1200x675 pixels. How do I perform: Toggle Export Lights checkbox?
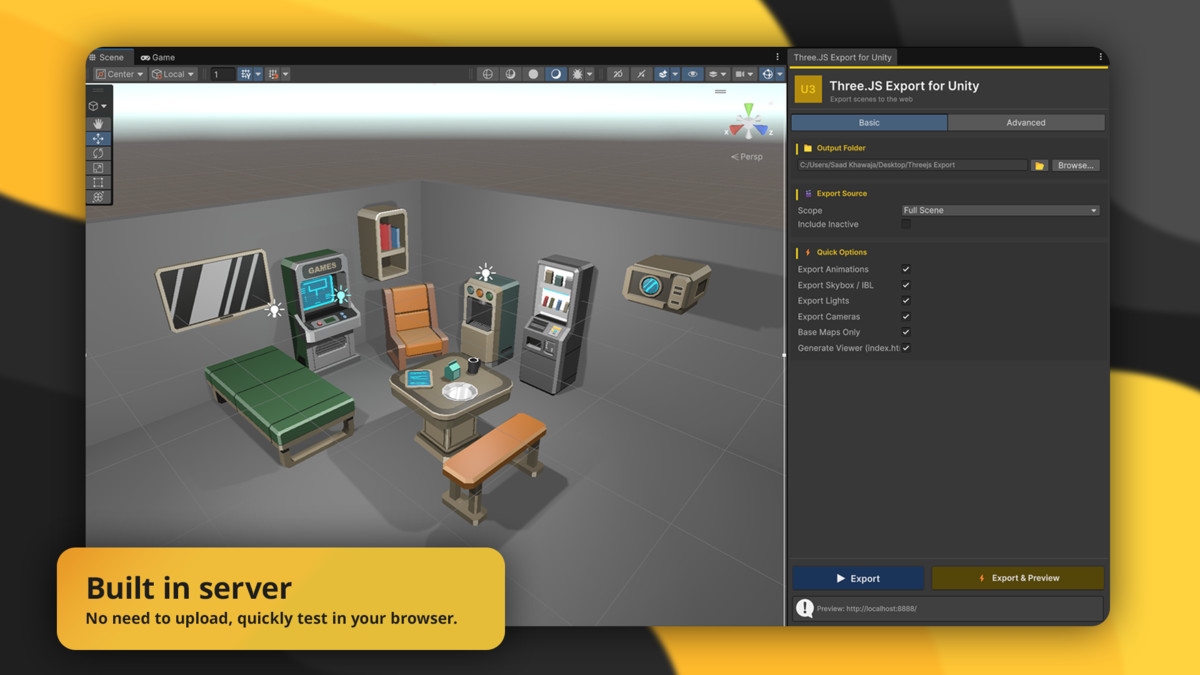[906, 300]
